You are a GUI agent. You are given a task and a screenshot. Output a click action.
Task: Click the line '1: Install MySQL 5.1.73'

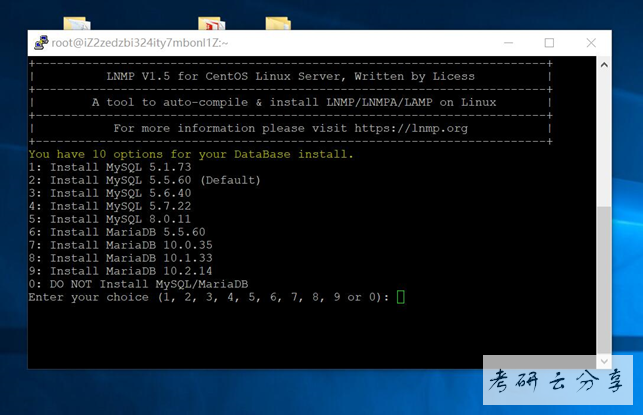tap(110, 167)
